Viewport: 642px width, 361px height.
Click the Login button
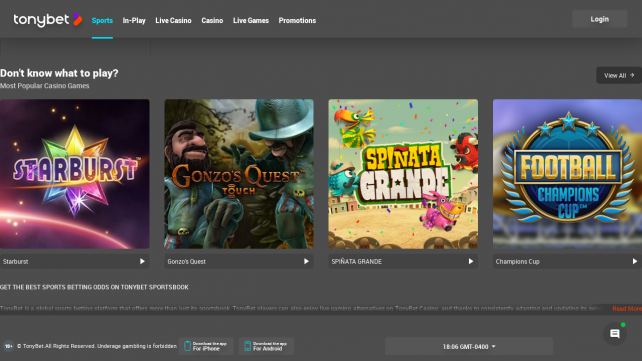(x=599, y=19)
